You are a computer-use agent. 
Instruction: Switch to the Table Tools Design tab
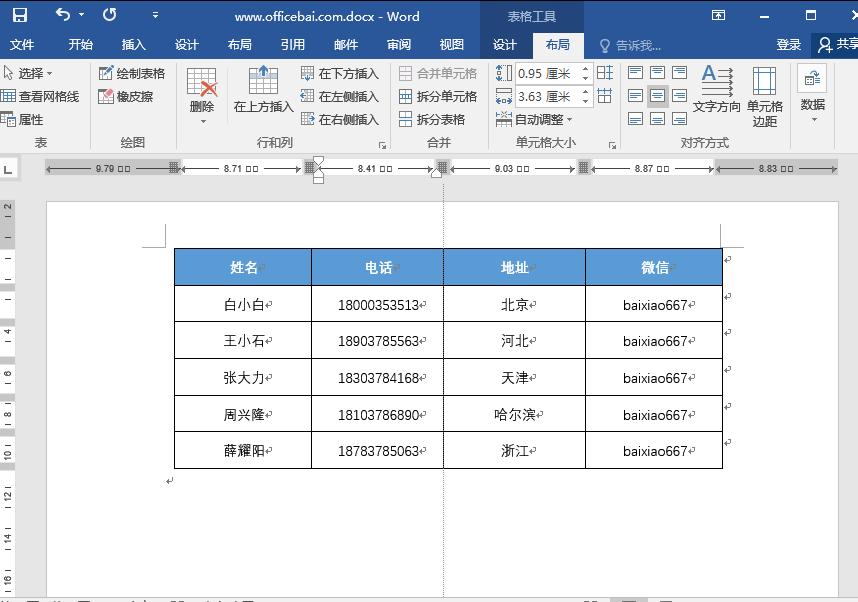click(x=505, y=44)
